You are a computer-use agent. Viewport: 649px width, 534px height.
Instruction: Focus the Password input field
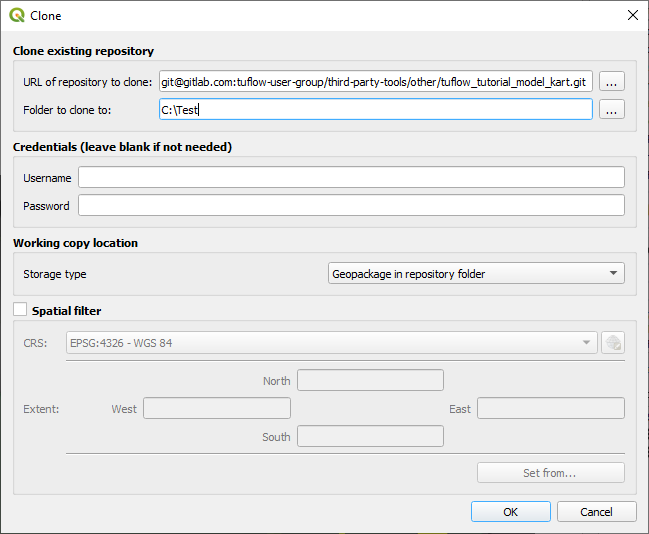click(351, 205)
